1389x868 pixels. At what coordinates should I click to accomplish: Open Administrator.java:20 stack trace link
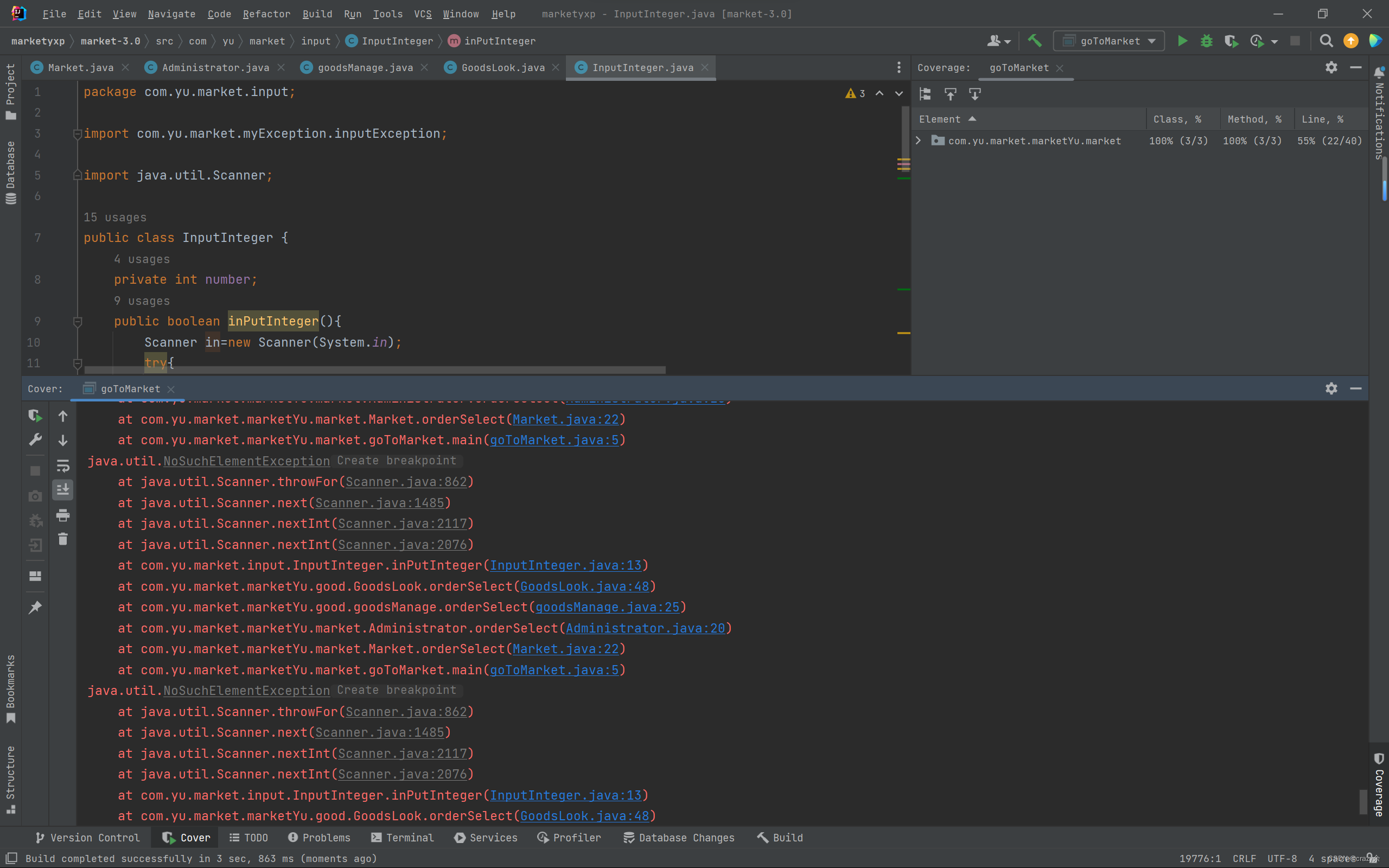[x=646, y=629]
